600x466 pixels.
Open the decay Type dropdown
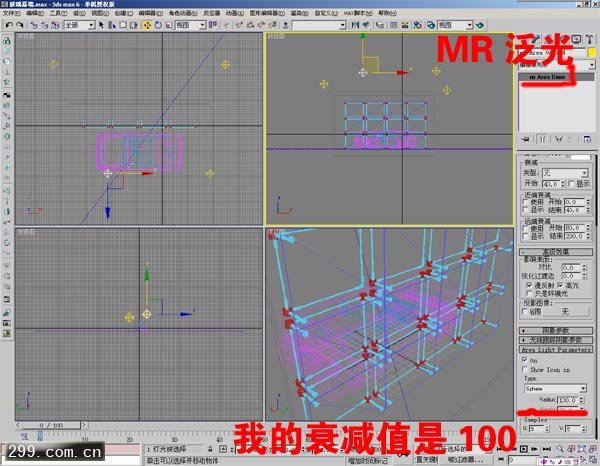pos(565,173)
